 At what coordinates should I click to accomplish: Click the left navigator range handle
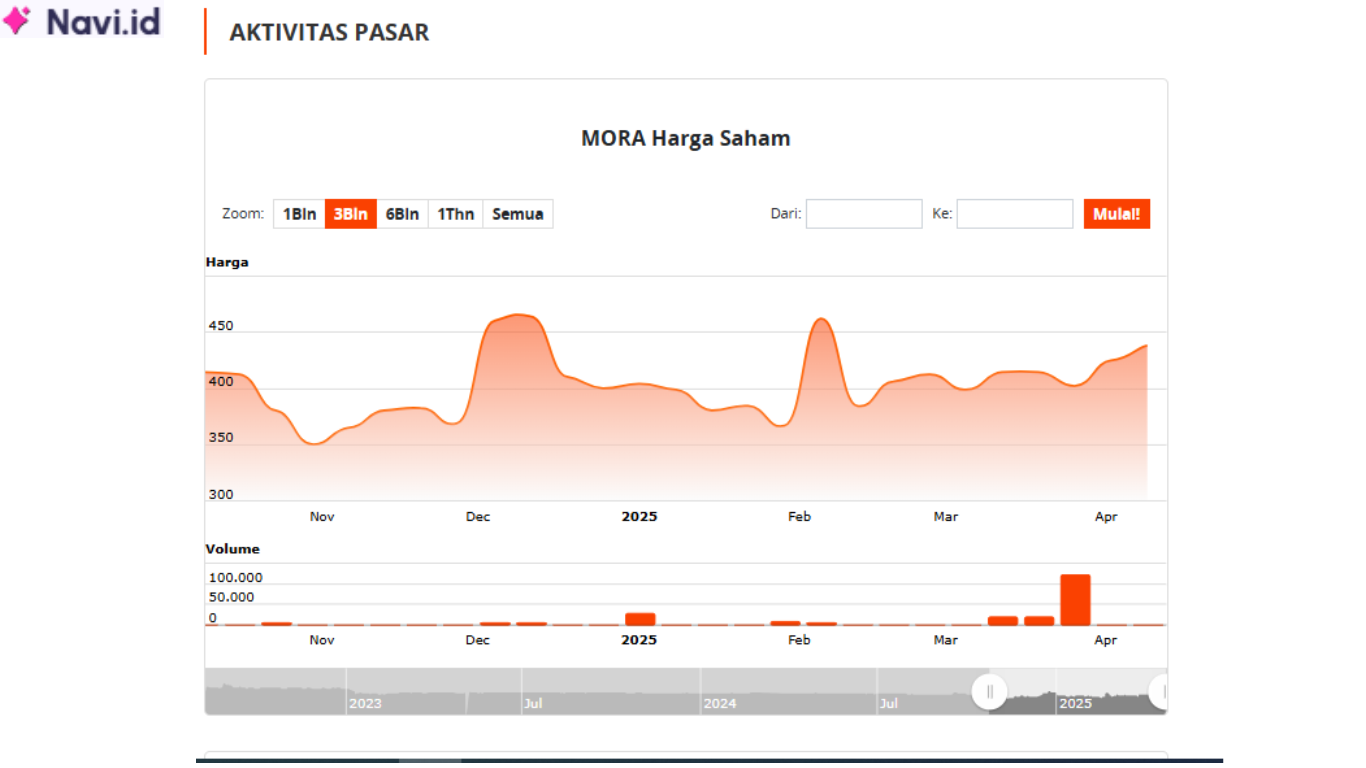(x=990, y=691)
